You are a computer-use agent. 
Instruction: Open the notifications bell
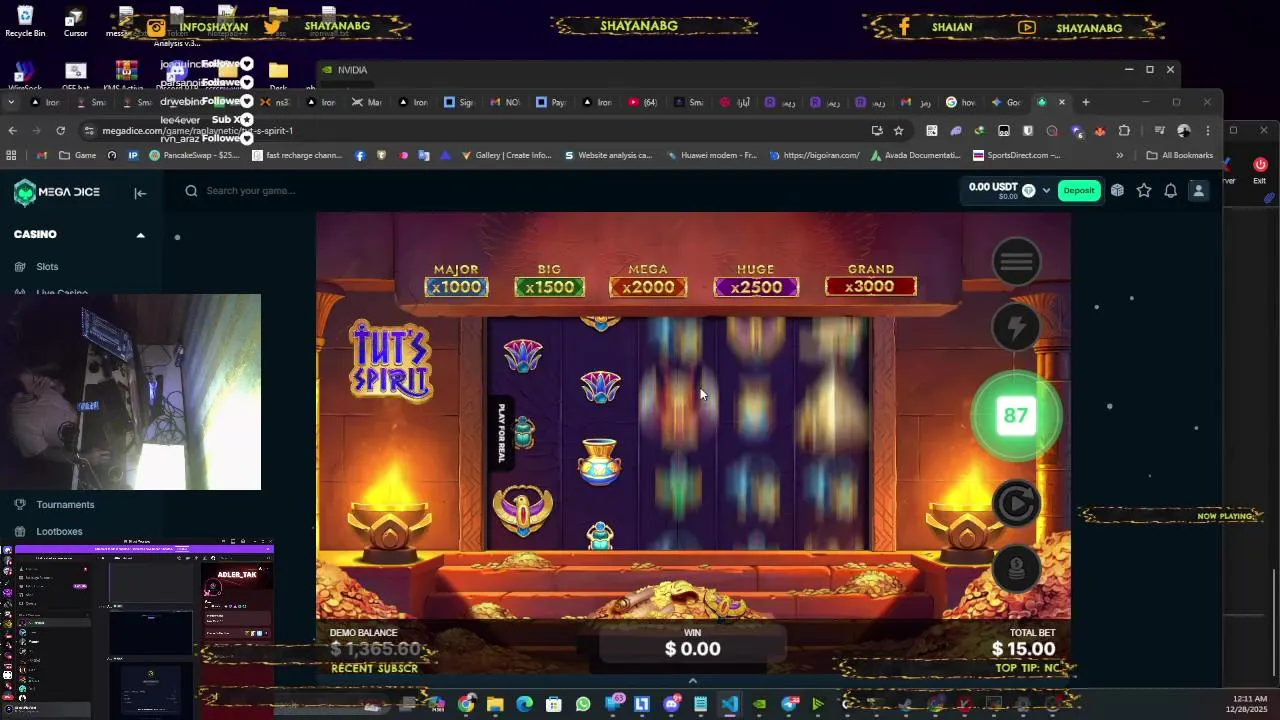1170,191
